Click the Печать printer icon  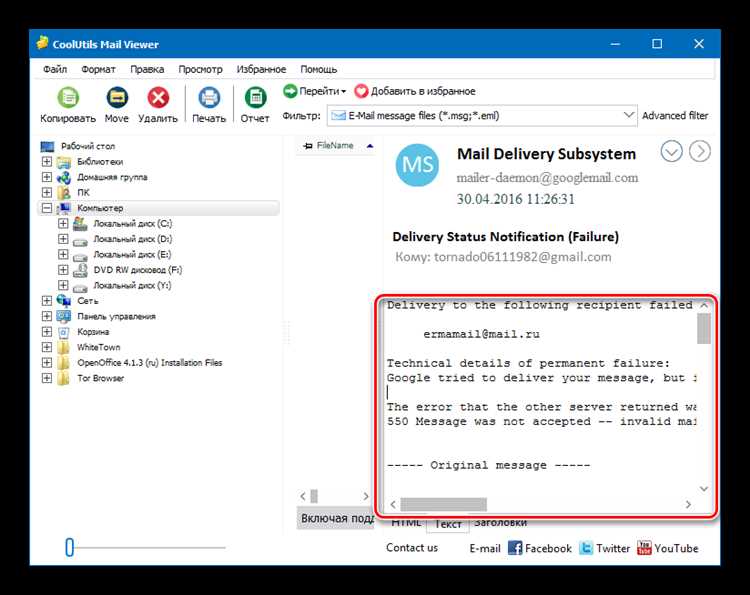(x=209, y=98)
